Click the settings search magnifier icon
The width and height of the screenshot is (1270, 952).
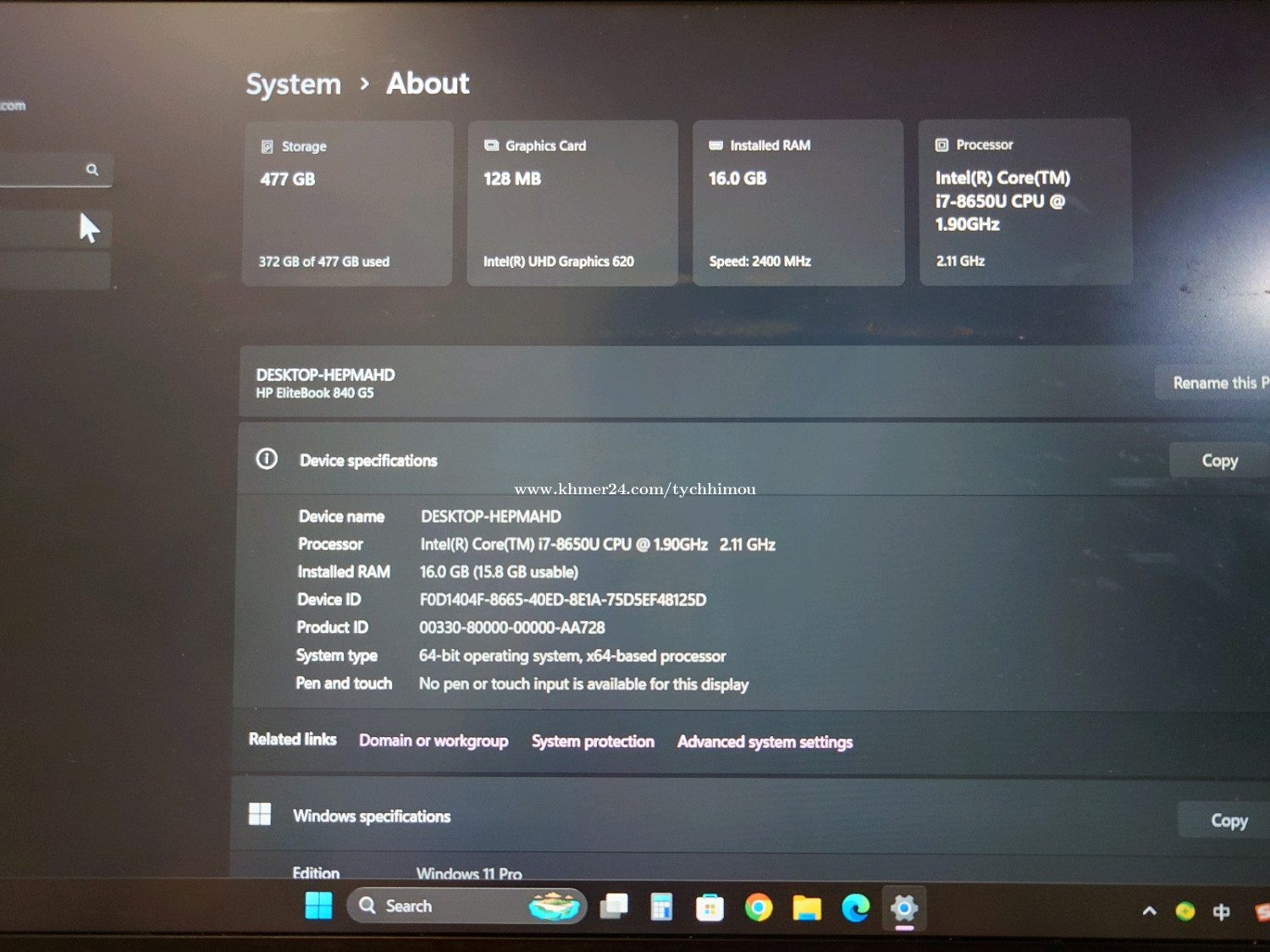pyautogui.click(x=92, y=169)
